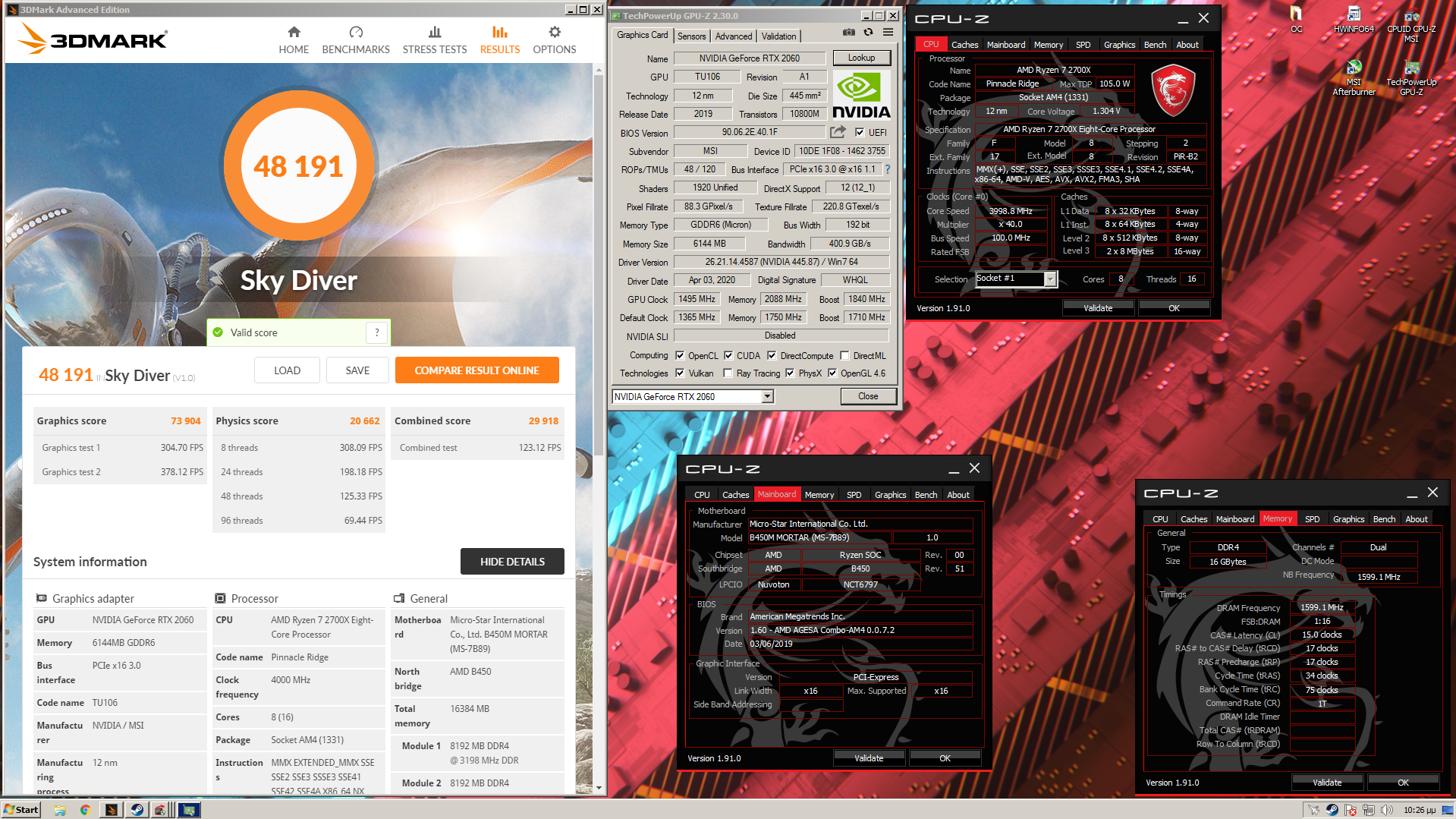Open the 3DMark HOME section
This screenshot has height=819, width=1456.
point(294,40)
